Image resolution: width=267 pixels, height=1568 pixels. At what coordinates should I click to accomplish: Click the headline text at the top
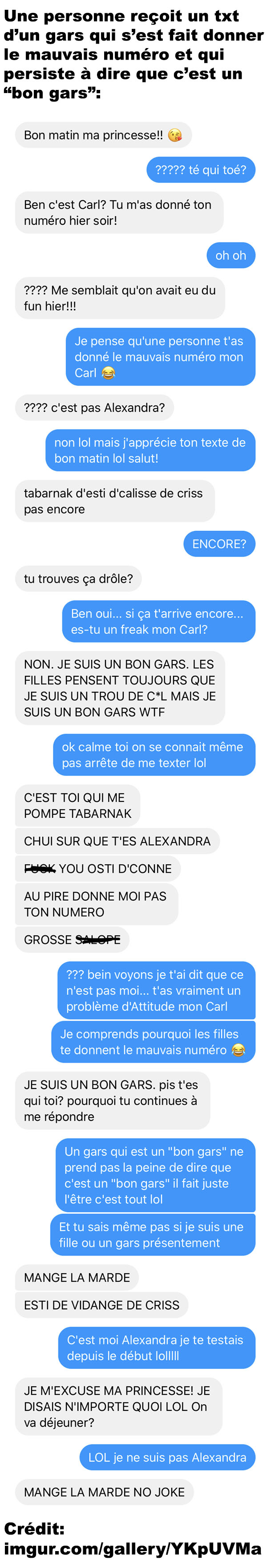pos(133,54)
